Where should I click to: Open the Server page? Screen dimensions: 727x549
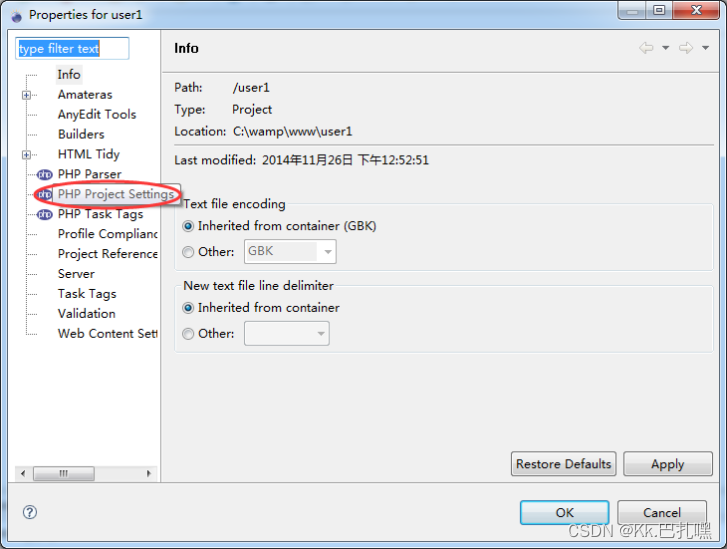[x=76, y=274]
